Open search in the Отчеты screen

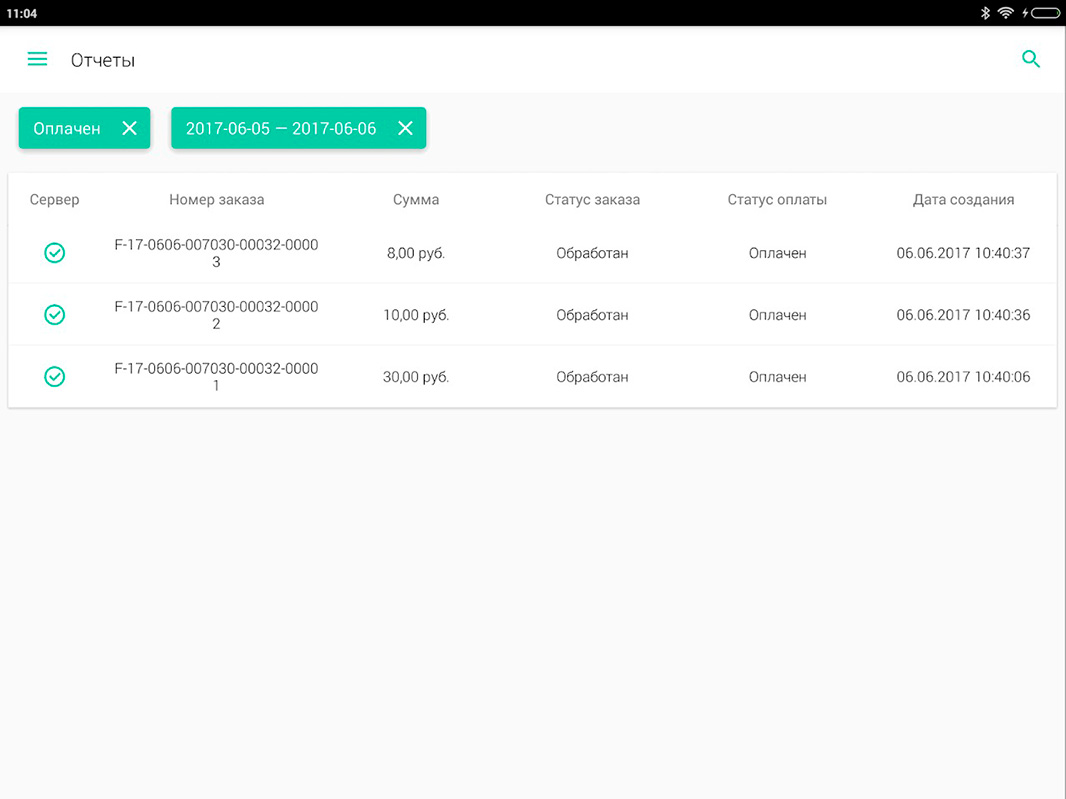pyautogui.click(x=1031, y=59)
